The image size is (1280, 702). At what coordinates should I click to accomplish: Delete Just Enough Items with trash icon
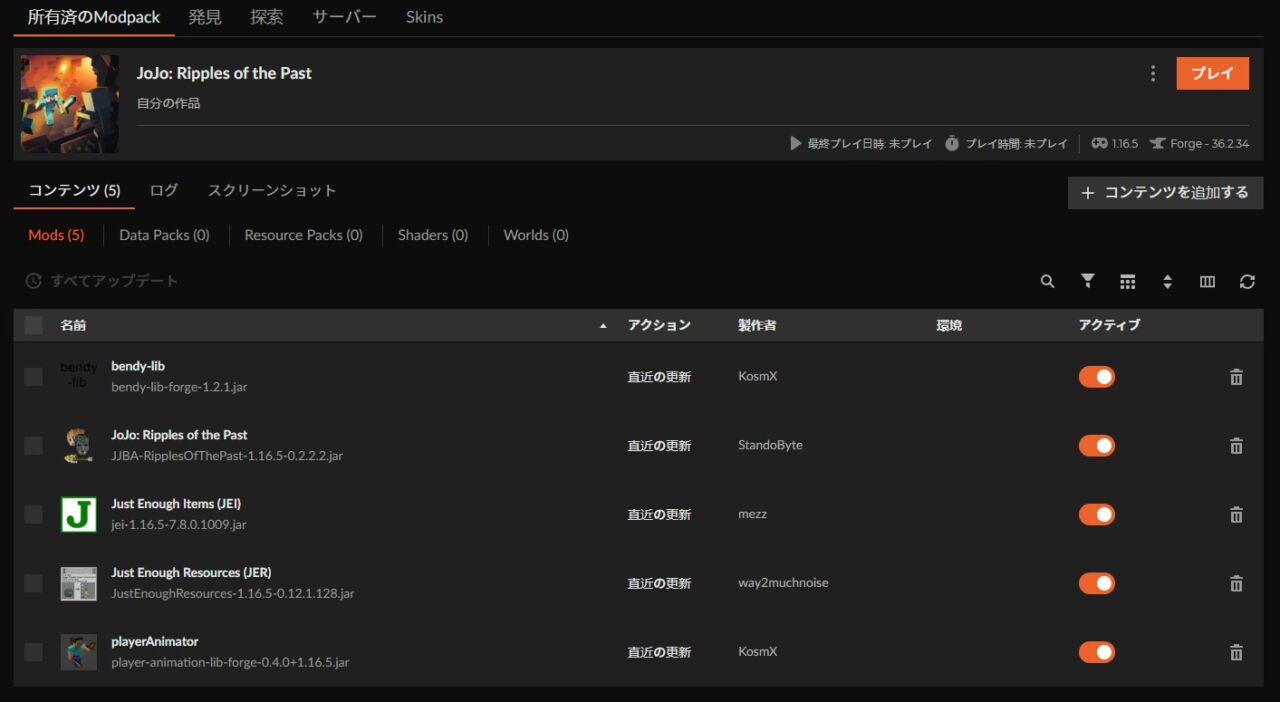coord(1236,515)
